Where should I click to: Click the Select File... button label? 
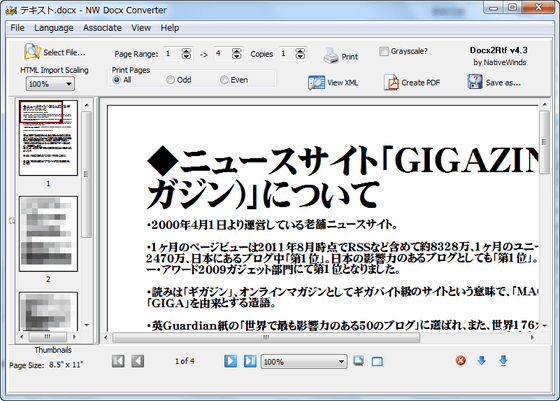pos(64,52)
